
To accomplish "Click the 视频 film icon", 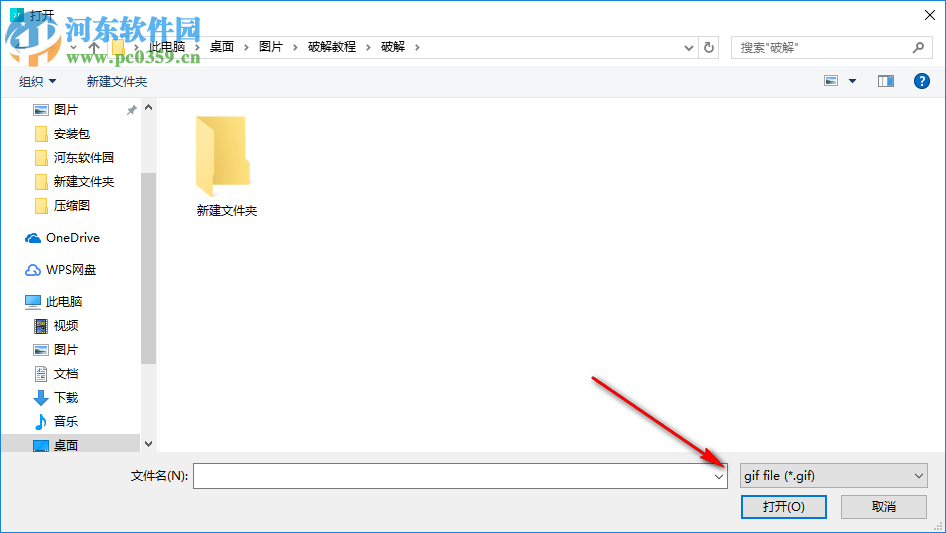I will pyautogui.click(x=40, y=326).
